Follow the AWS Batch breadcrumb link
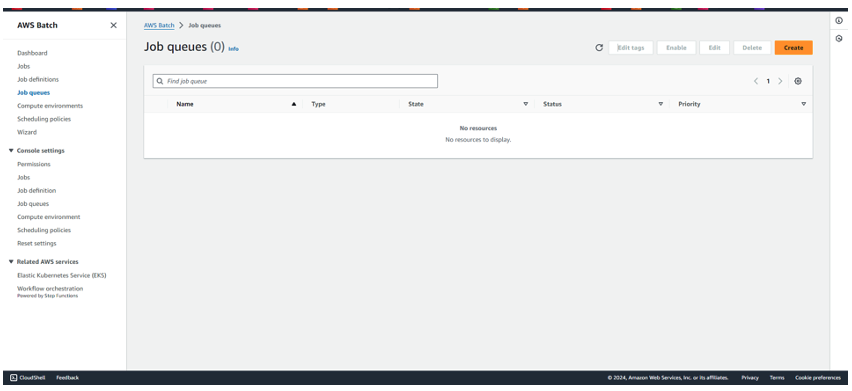 tap(159, 26)
